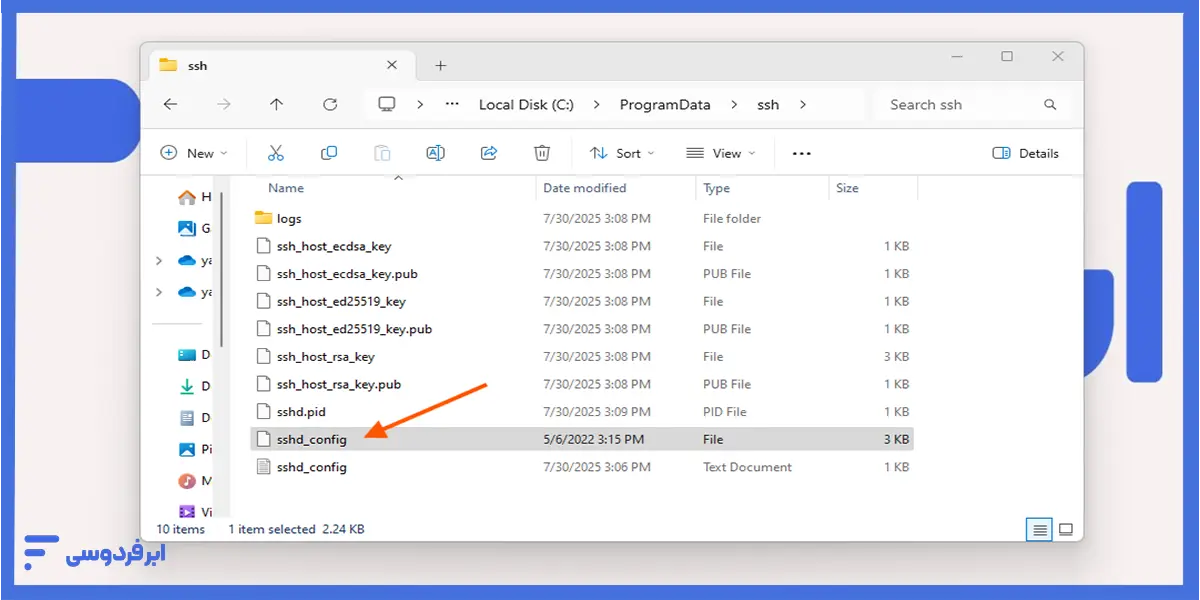Click the search magnifier icon
Image resolution: width=1200 pixels, height=600 pixels.
[1050, 104]
